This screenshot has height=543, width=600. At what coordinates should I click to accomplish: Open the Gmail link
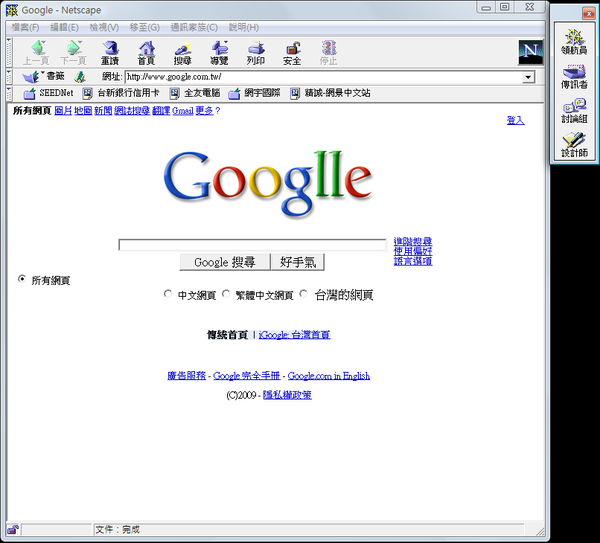(x=183, y=111)
